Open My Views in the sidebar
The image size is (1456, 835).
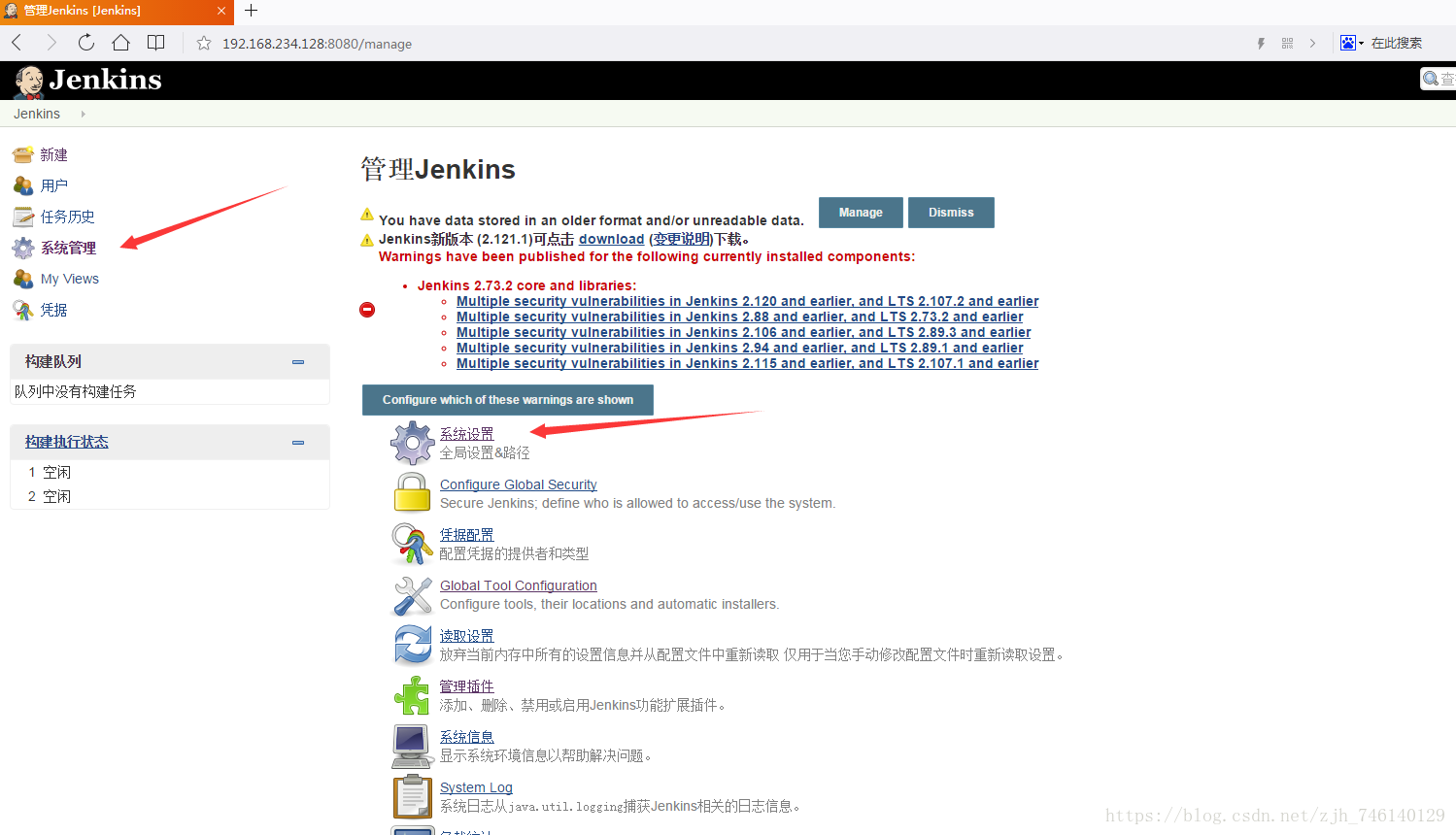click(x=70, y=279)
